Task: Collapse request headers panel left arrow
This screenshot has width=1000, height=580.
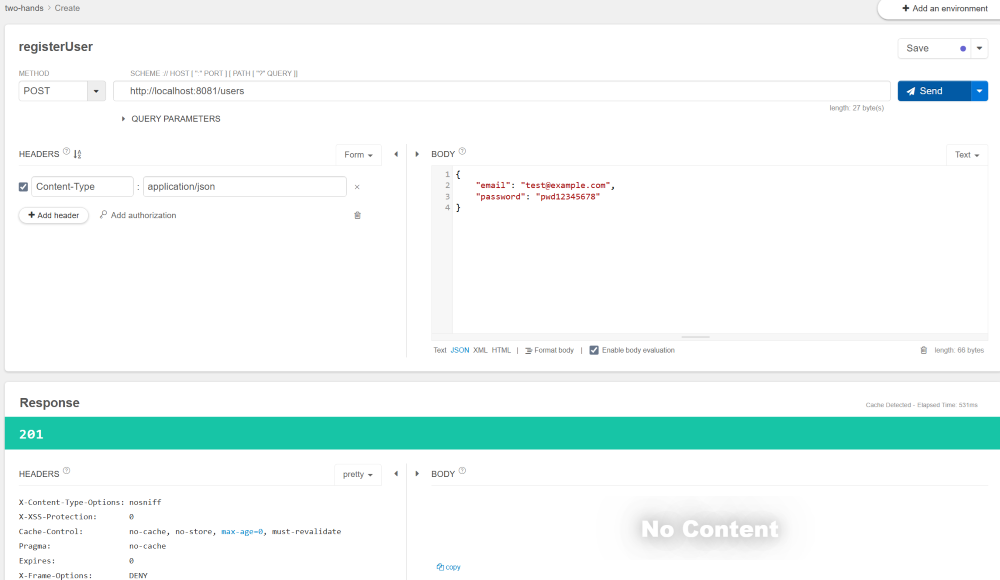Action: coord(396,154)
